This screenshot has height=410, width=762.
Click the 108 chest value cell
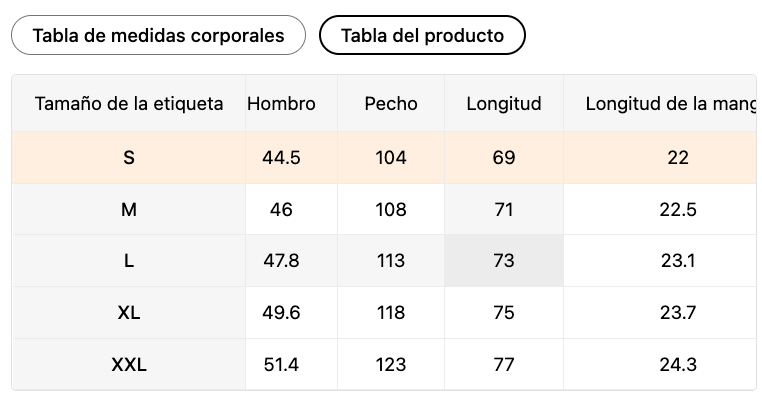(391, 209)
